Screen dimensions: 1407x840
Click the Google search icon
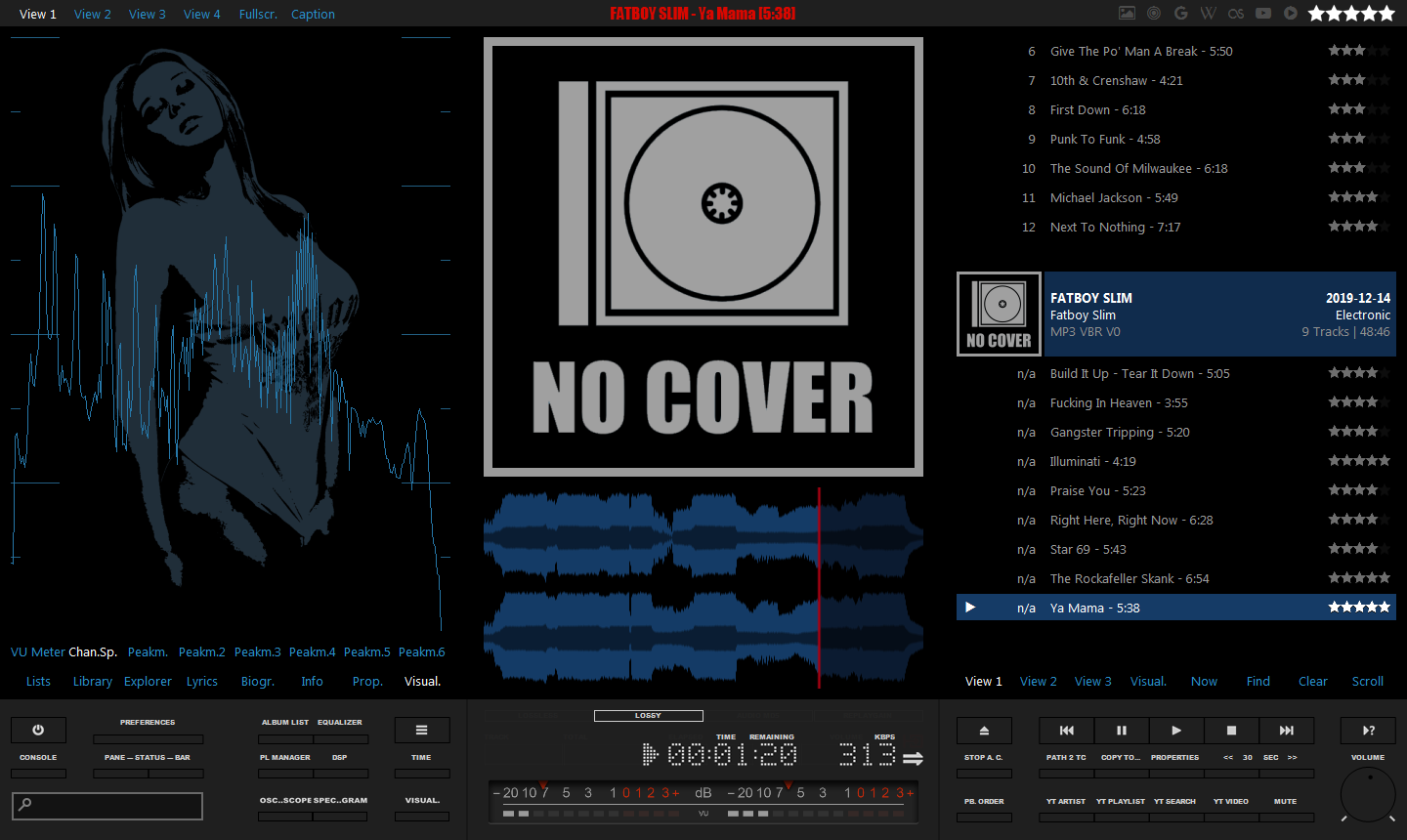1181,14
